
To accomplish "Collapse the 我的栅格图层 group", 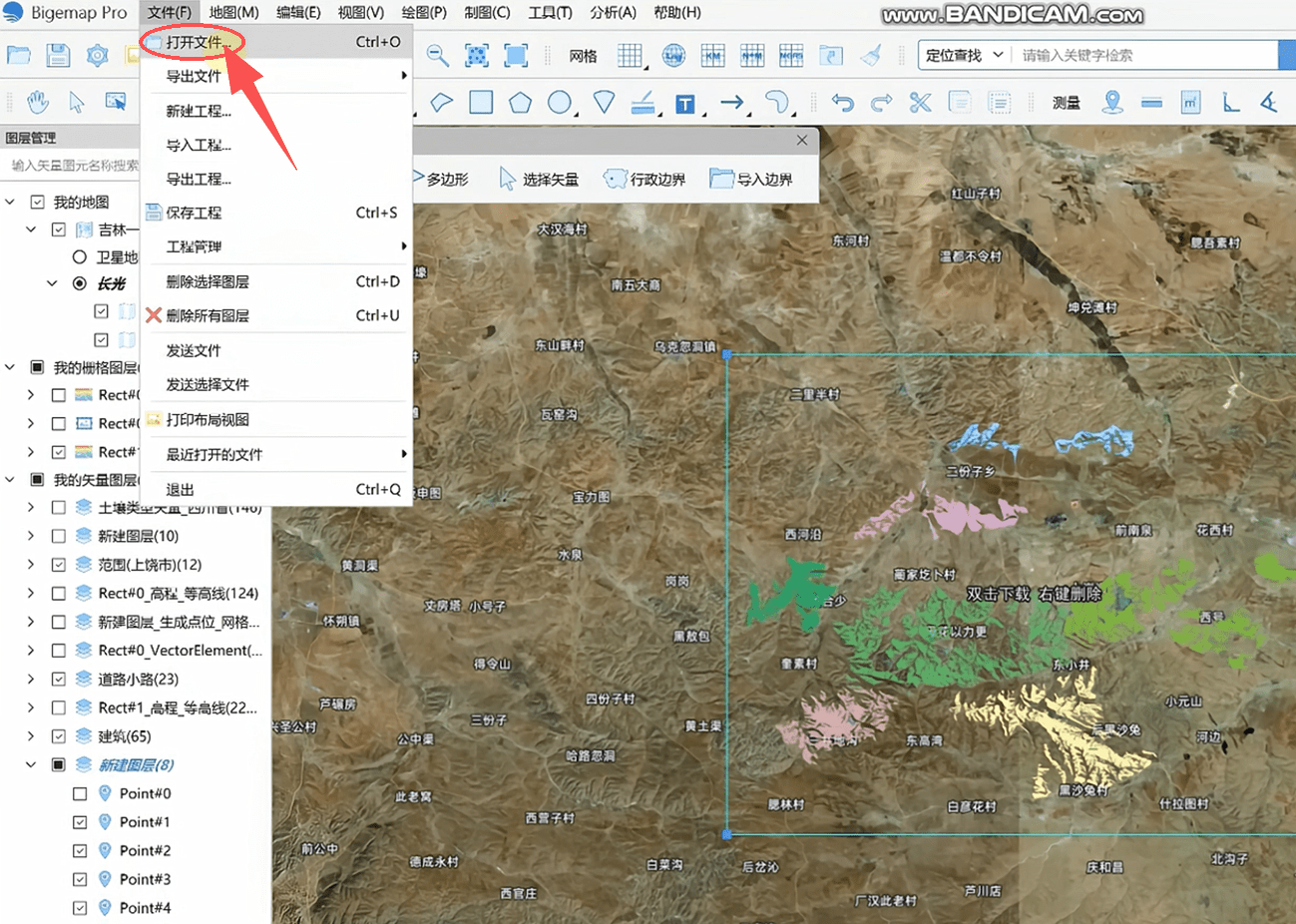I will [11, 367].
